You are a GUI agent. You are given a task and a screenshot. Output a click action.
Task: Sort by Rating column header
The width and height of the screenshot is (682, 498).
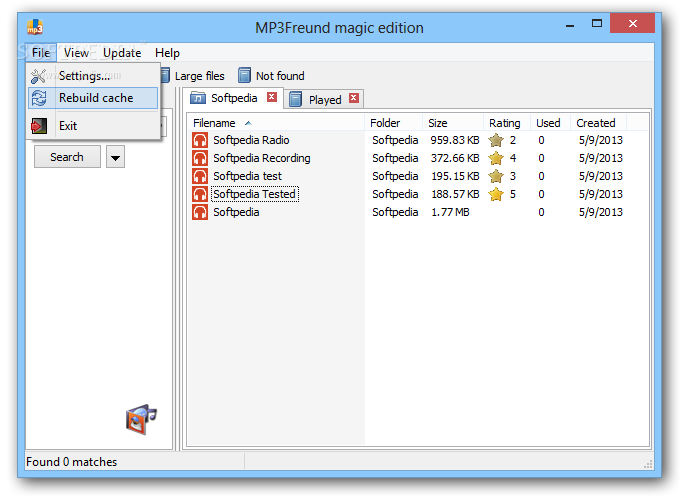click(x=505, y=123)
